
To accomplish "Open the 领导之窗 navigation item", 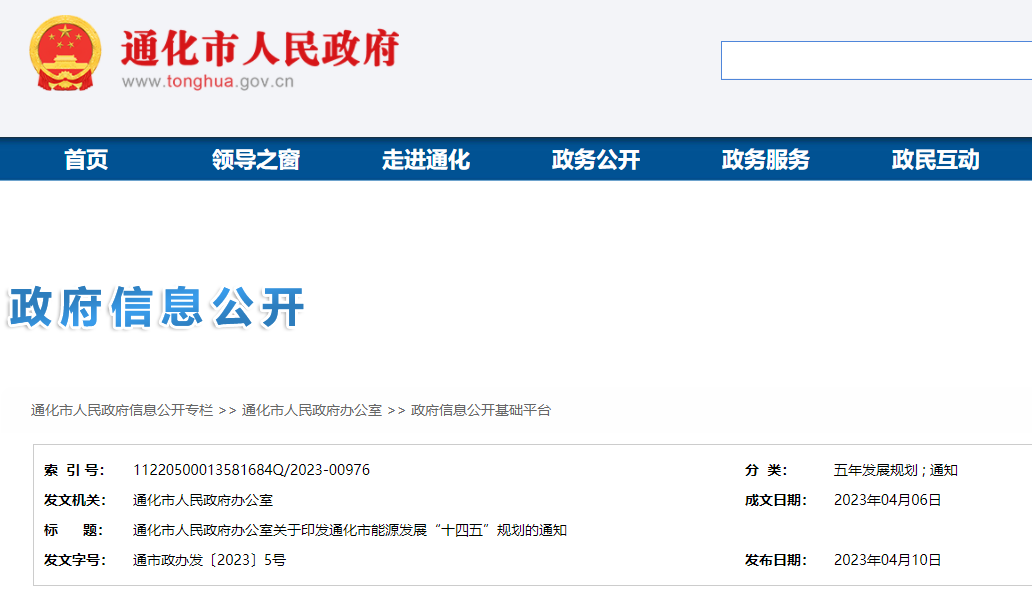I will 256,159.
